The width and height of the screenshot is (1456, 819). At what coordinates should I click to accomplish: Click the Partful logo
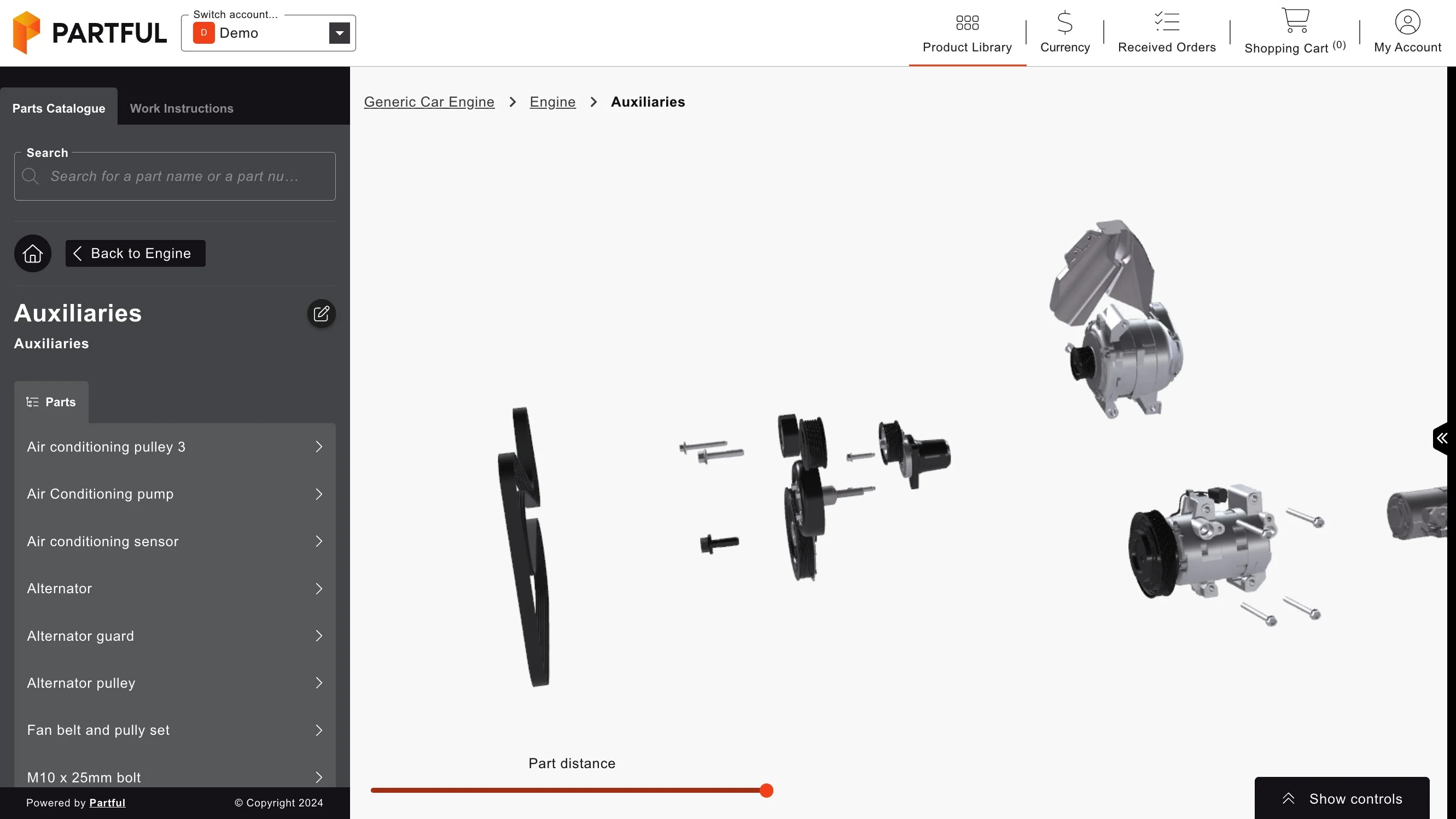[x=90, y=33]
